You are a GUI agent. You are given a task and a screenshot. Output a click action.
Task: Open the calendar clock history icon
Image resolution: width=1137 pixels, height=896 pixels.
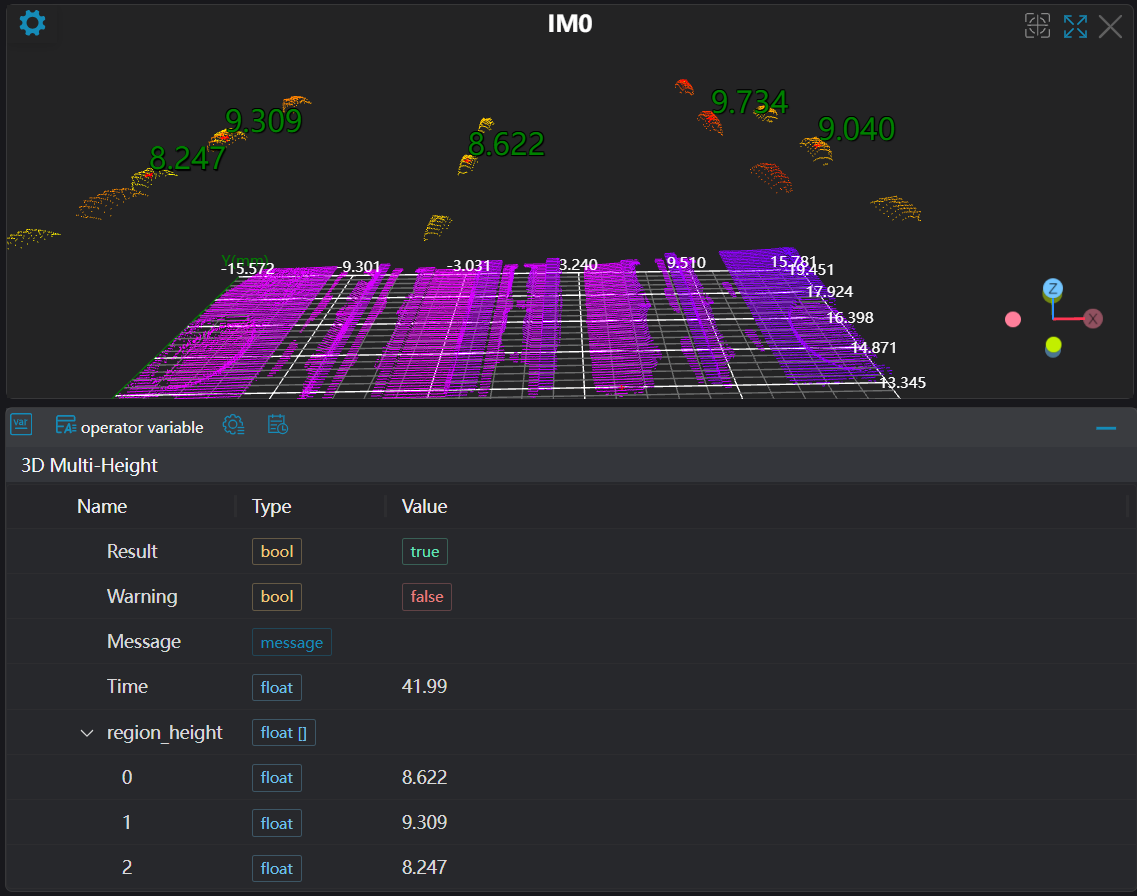(278, 425)
